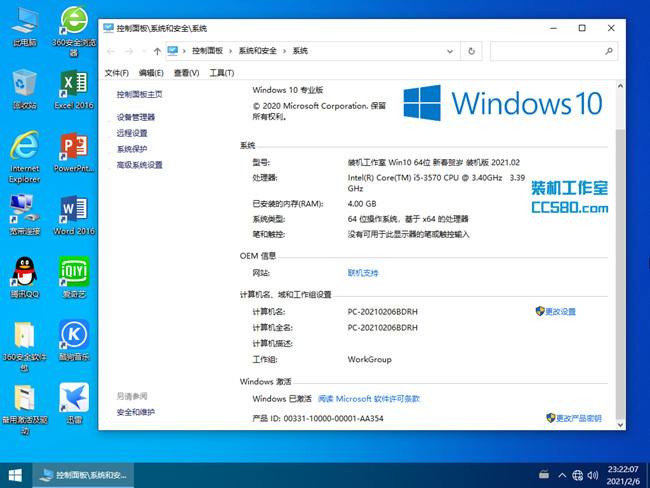Refresh the System page
The height and width of the screenshot is (488, 650).
[x=471, y=51]
